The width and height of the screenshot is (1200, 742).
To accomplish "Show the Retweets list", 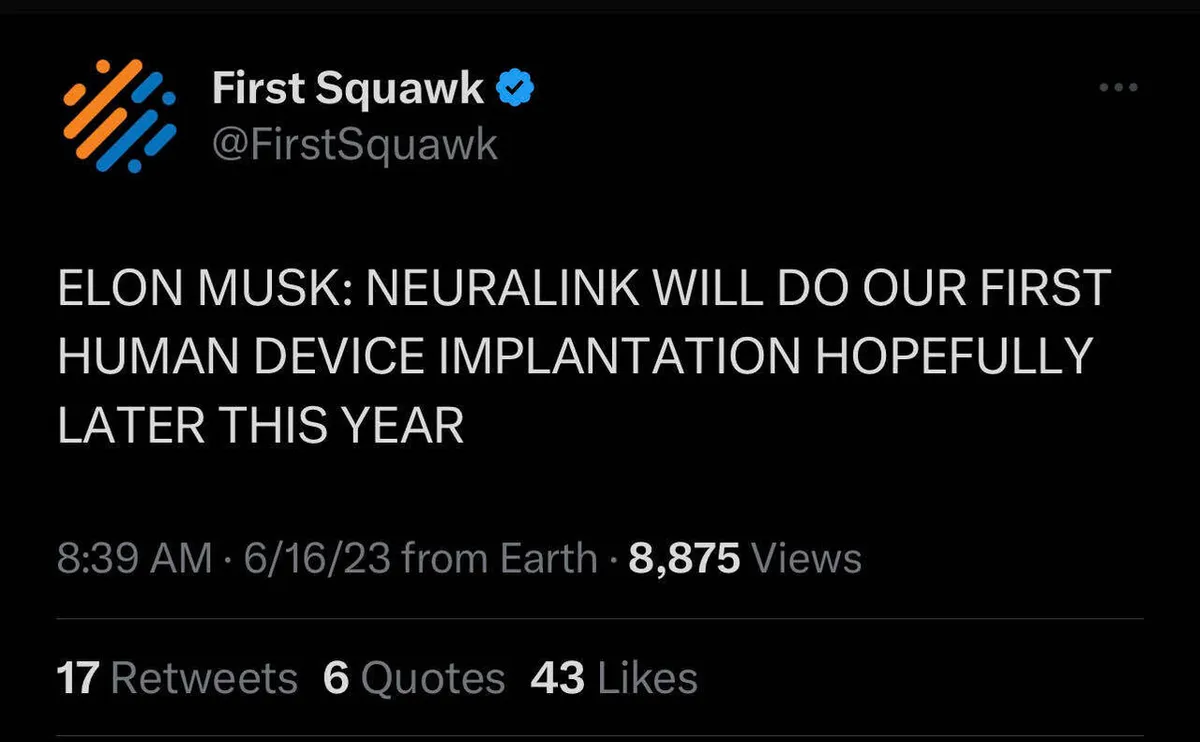I will 204,678.
